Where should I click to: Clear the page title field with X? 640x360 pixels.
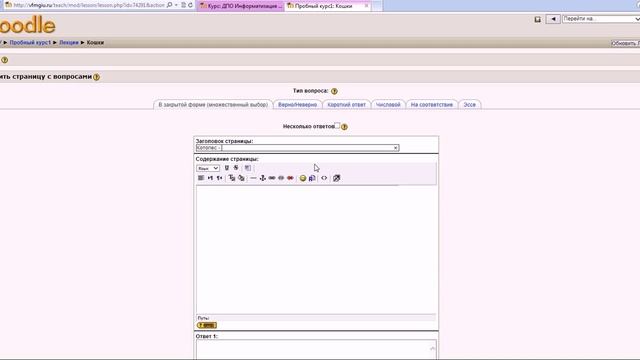click(x=396, y=148)
